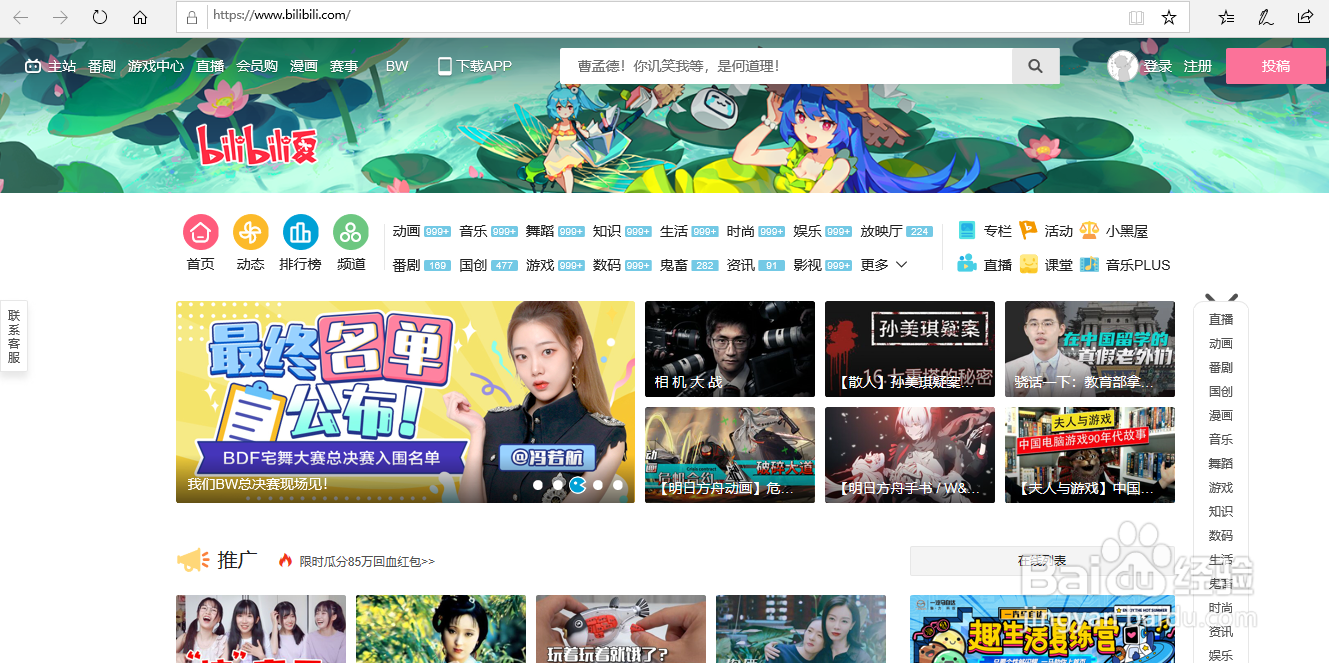Open 夫人与游戏 video thumbnail
This screenshot has height=663, width=1329.
point(1090,455)
